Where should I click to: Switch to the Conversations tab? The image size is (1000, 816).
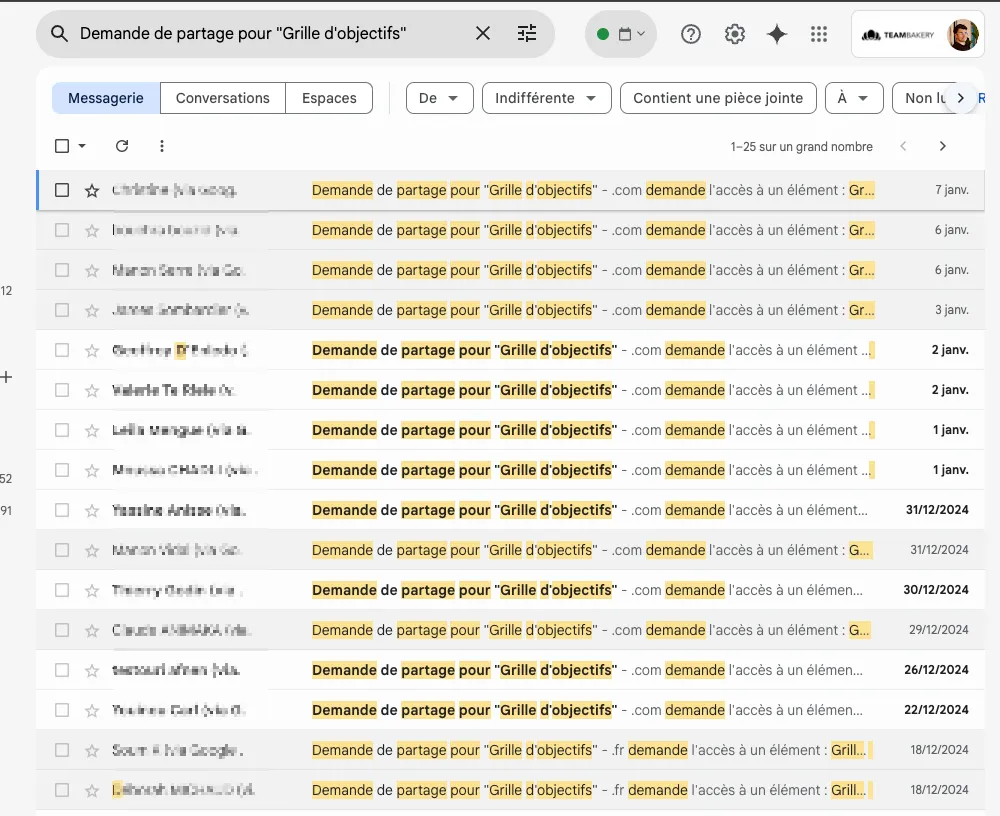point(223,98)
